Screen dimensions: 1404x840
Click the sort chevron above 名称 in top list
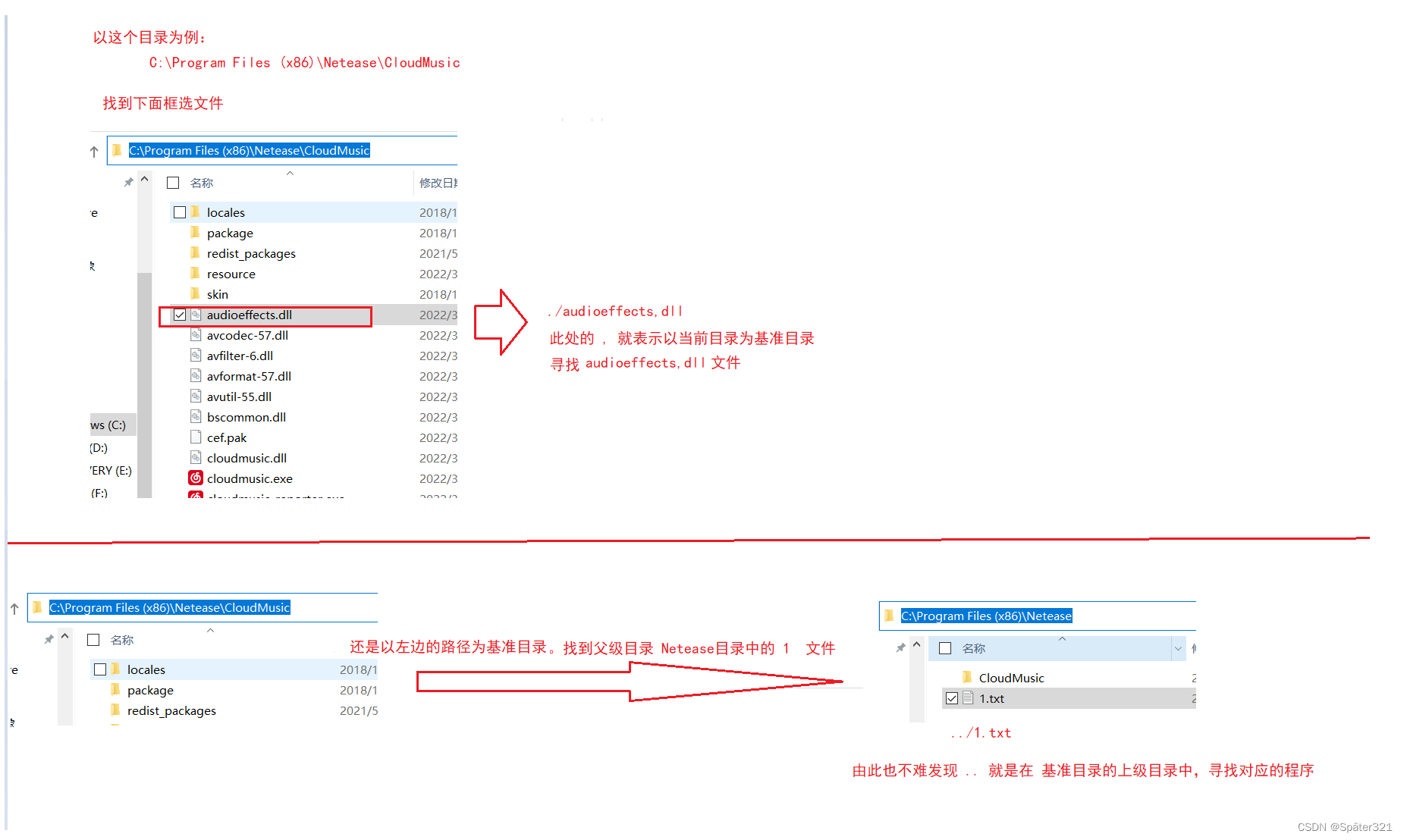[290, 174]
